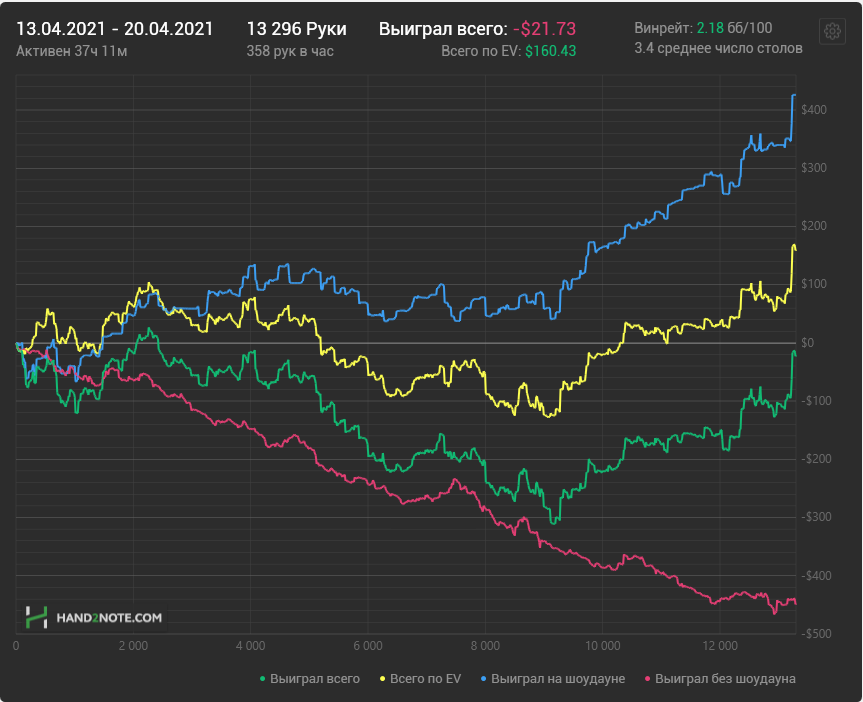Click the '-$100' y-axis label
This screenshot has height=702, width=863.
point(816,400)
